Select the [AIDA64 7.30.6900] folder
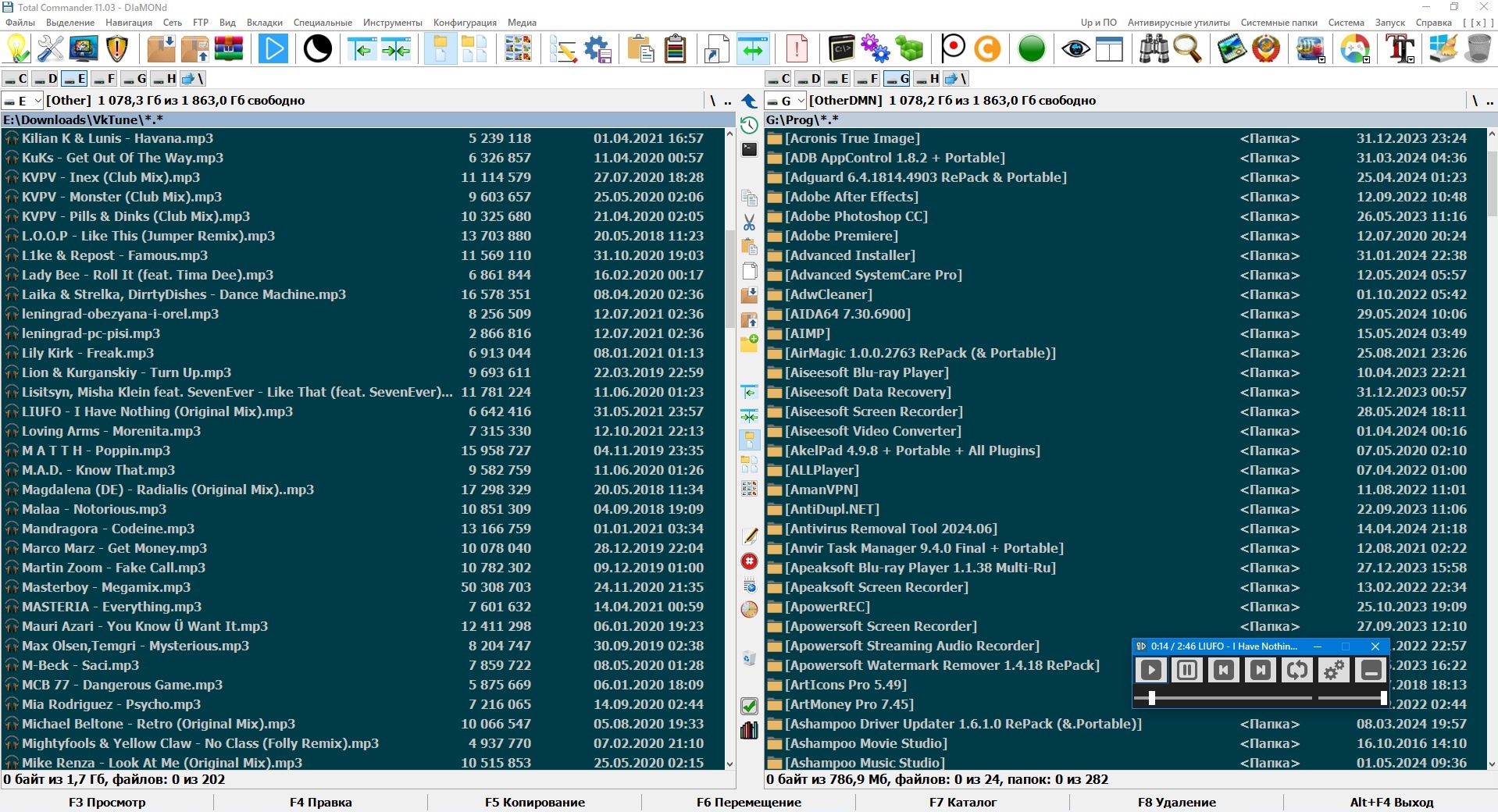This screenshot has height=812, width=1498. point(1125,314)
